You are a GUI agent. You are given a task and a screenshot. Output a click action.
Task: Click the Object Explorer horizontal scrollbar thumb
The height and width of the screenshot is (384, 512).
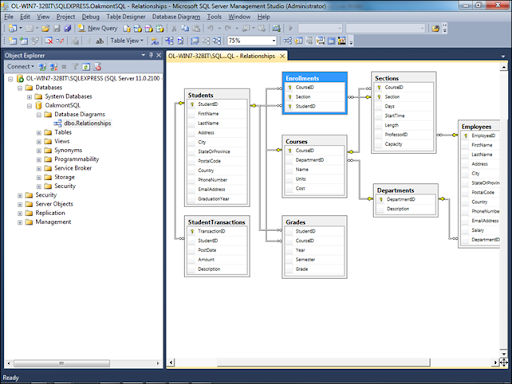point(62,363)
